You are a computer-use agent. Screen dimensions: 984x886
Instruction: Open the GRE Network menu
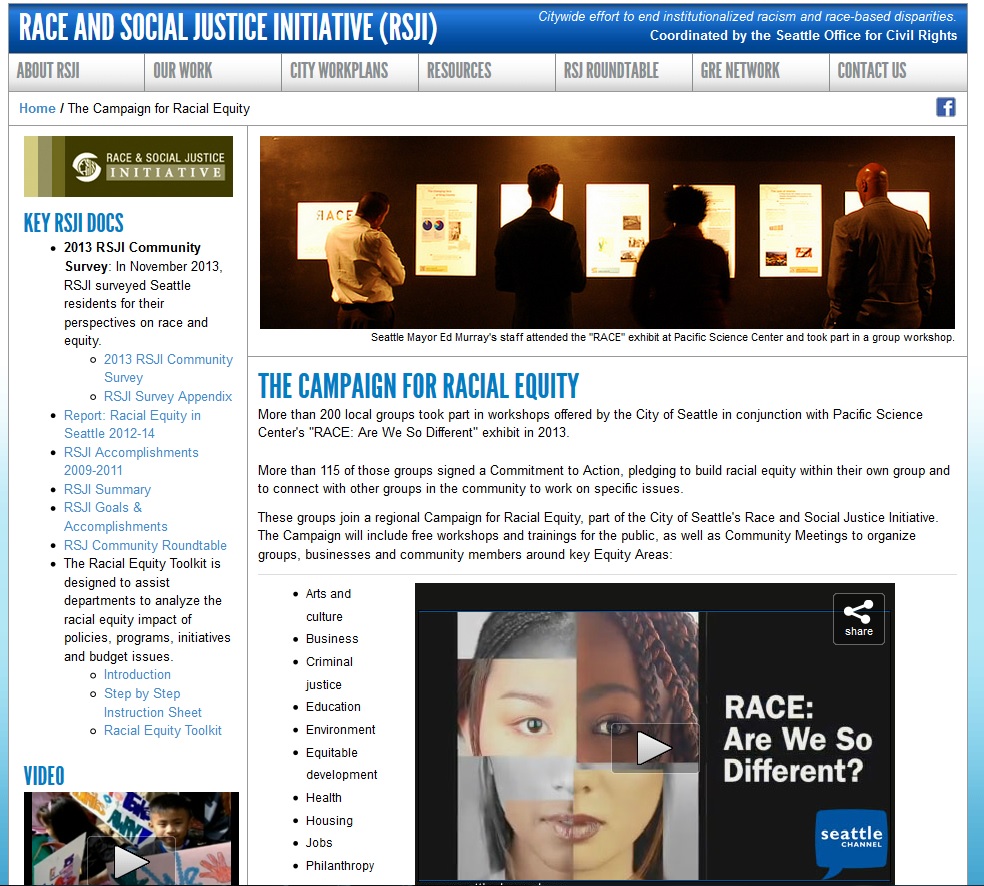click(x=741, y=71)
